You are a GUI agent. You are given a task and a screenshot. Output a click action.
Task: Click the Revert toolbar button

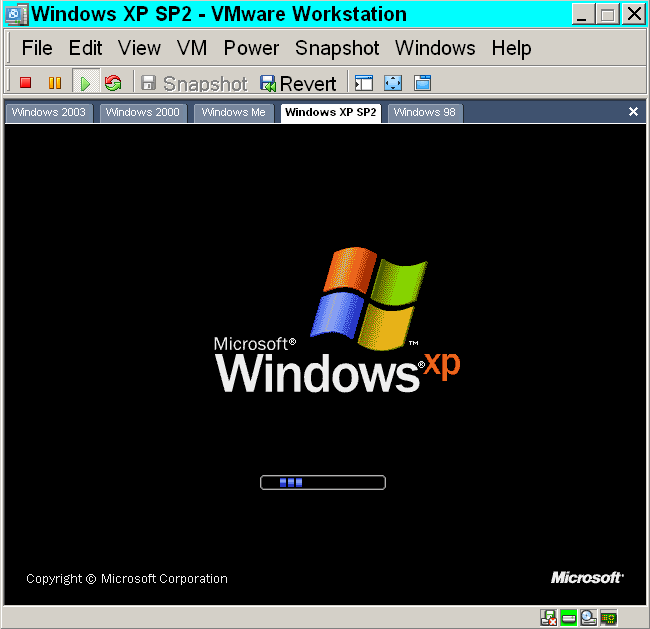click(x=298, y=83)
